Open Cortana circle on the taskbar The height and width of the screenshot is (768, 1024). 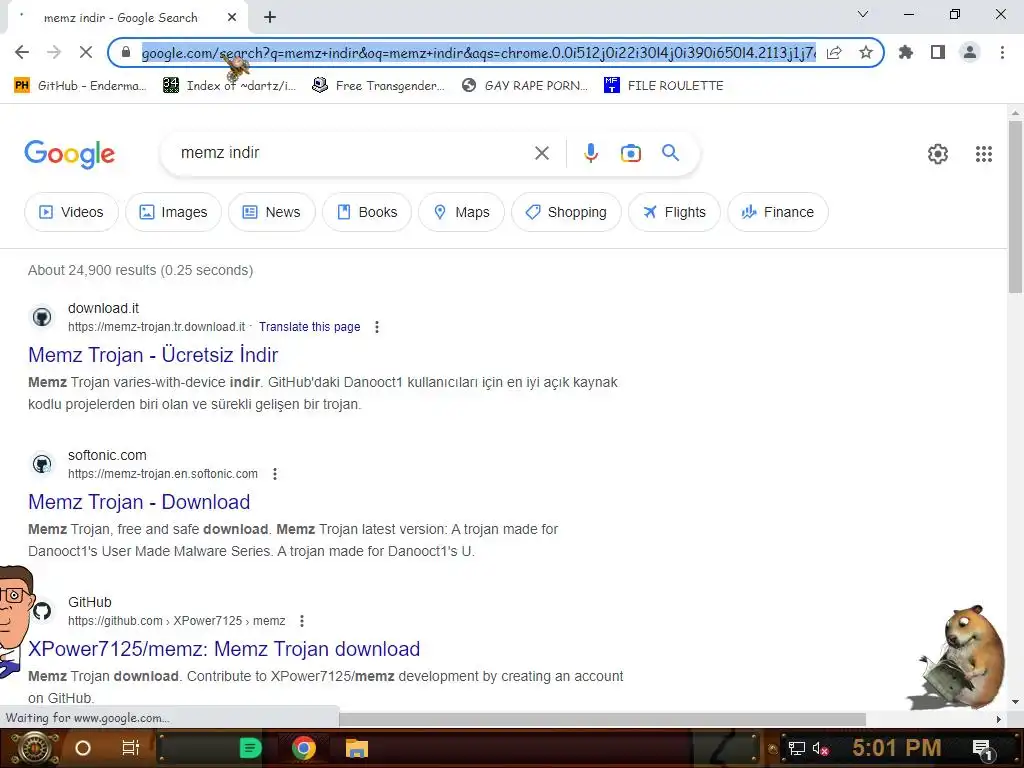click(x=83, y=748)
